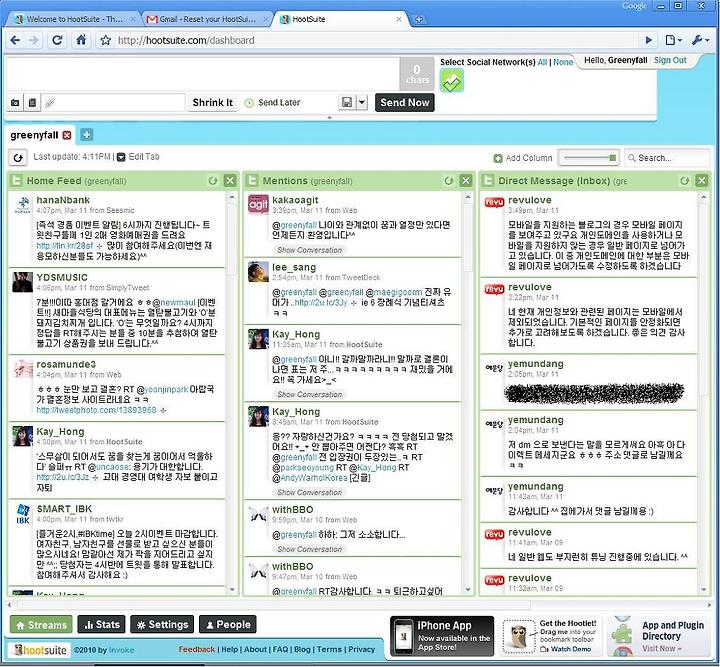Open the Stats section
This screenshot has height=667, width=720.
[101, 625]
